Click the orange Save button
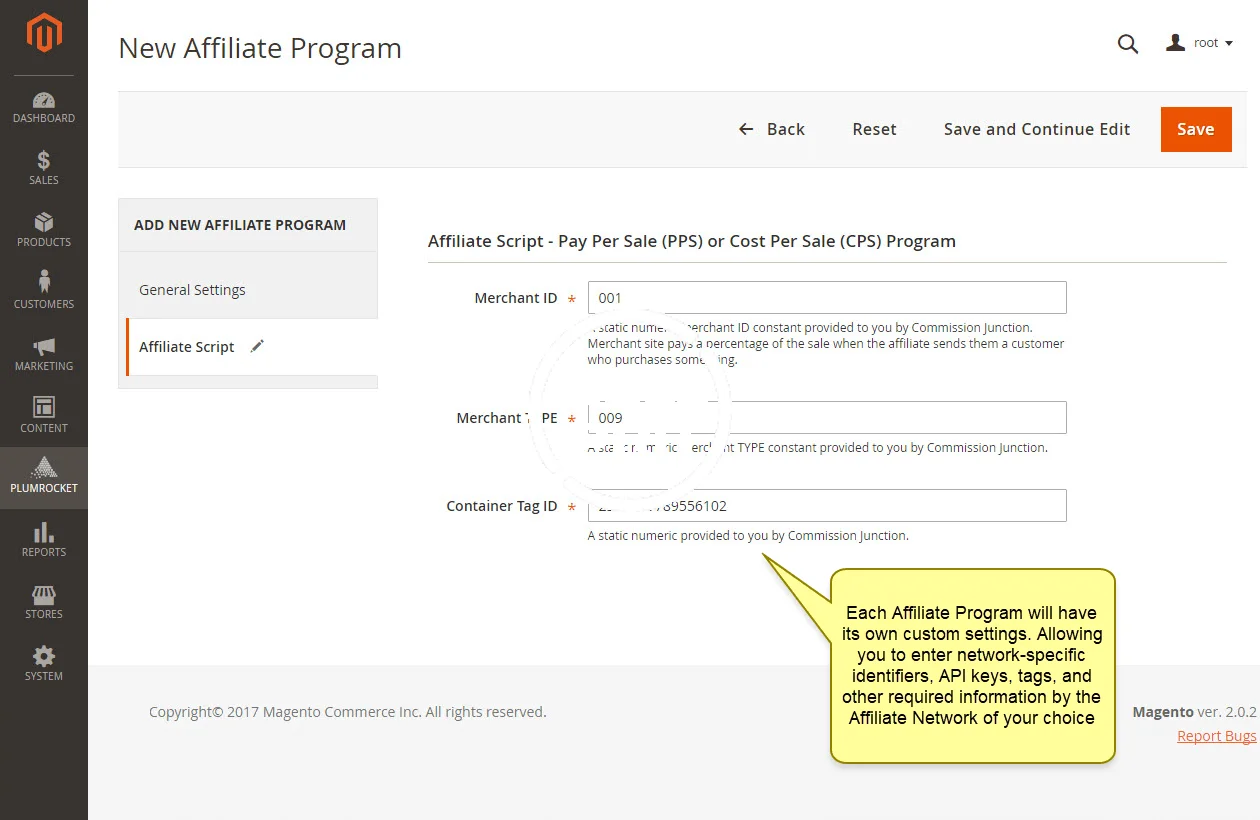The image size is (1260, 820). click(1195, 129)
